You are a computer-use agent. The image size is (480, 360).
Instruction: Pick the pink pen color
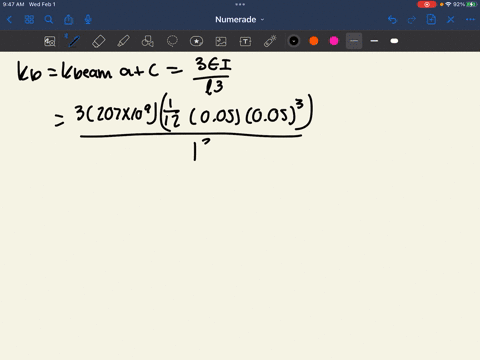[x=334, y=41]
